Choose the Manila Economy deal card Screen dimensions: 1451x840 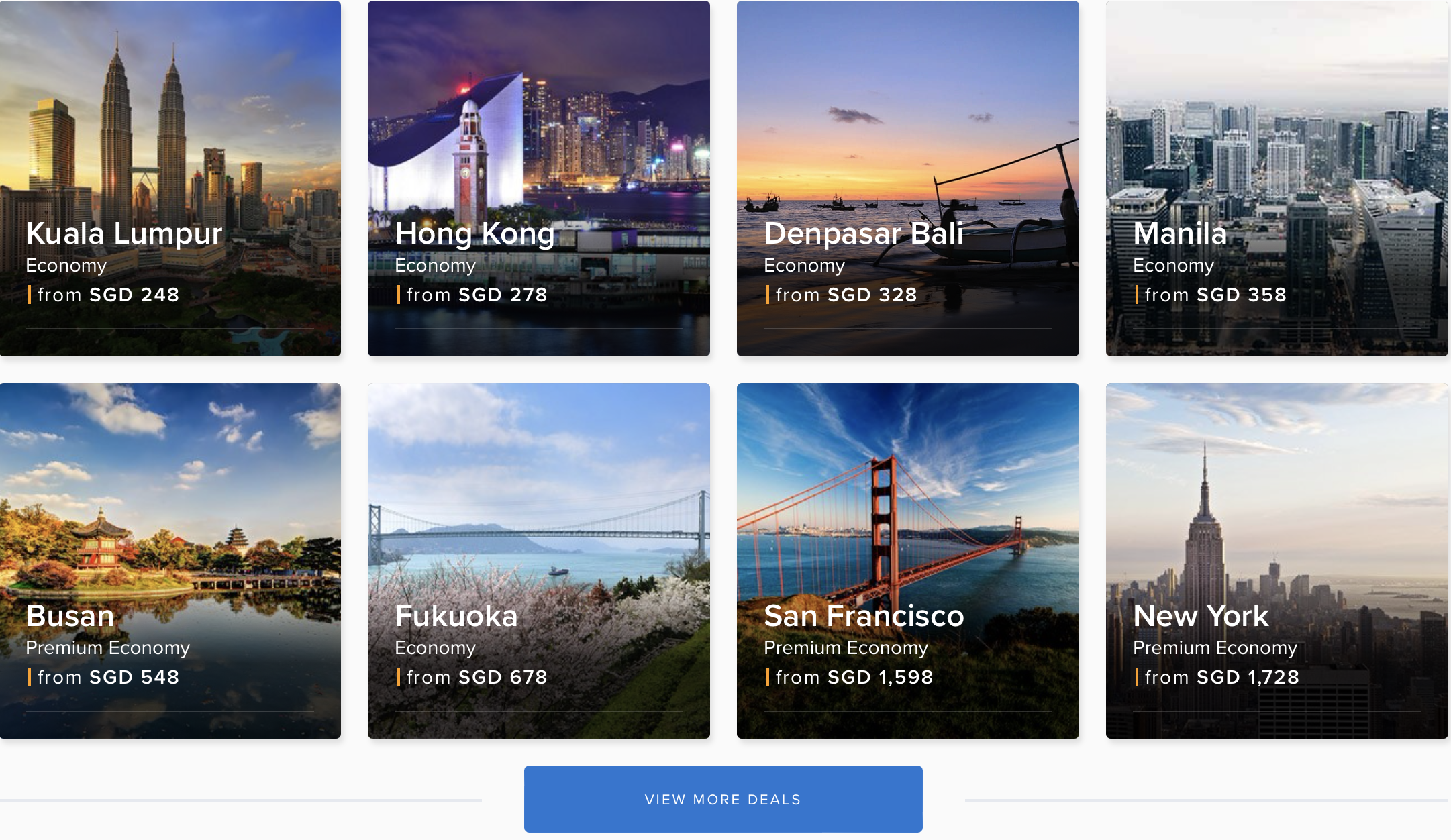point(1277,178)
